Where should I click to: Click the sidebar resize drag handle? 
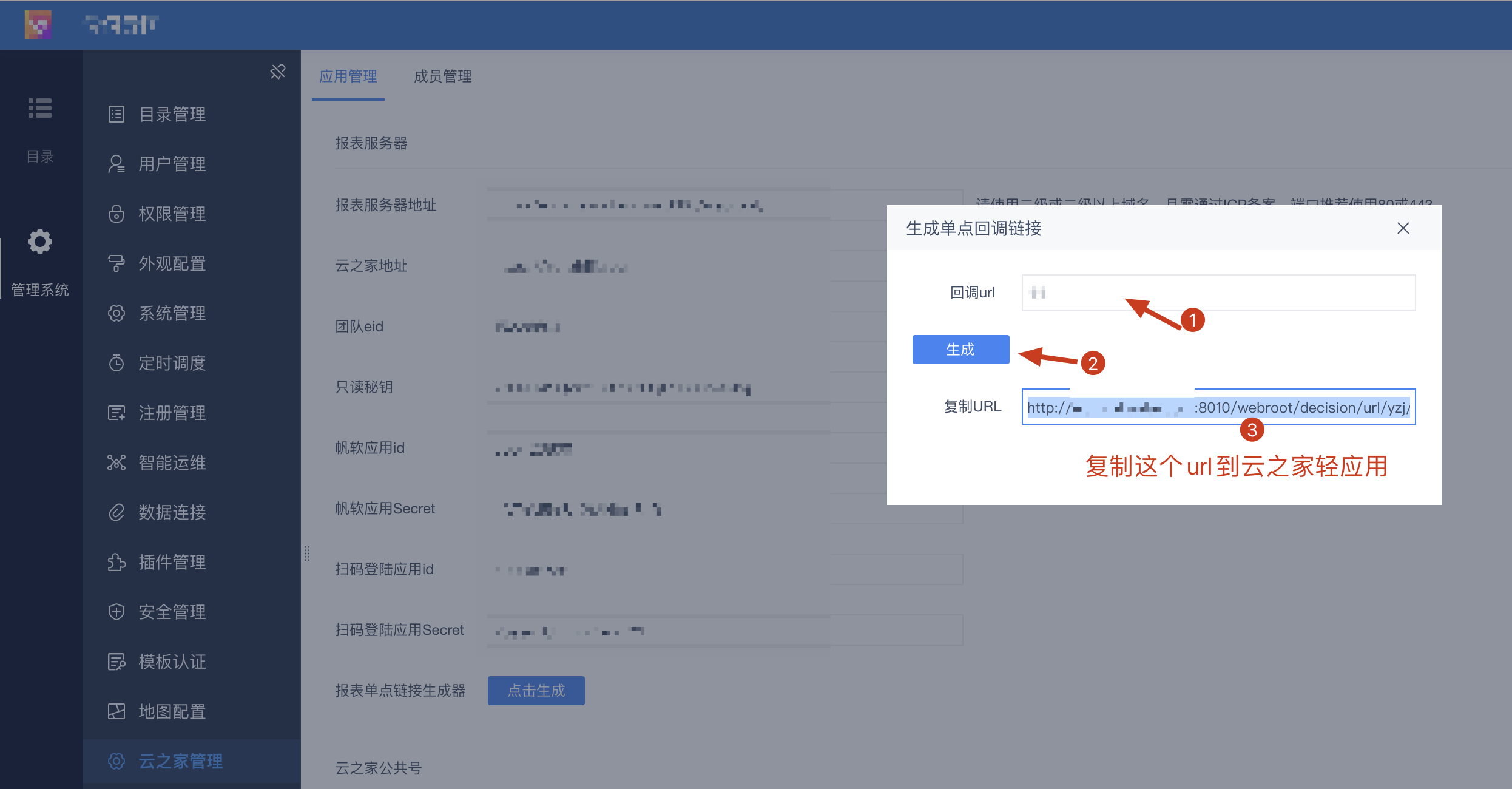coord(307,553)
